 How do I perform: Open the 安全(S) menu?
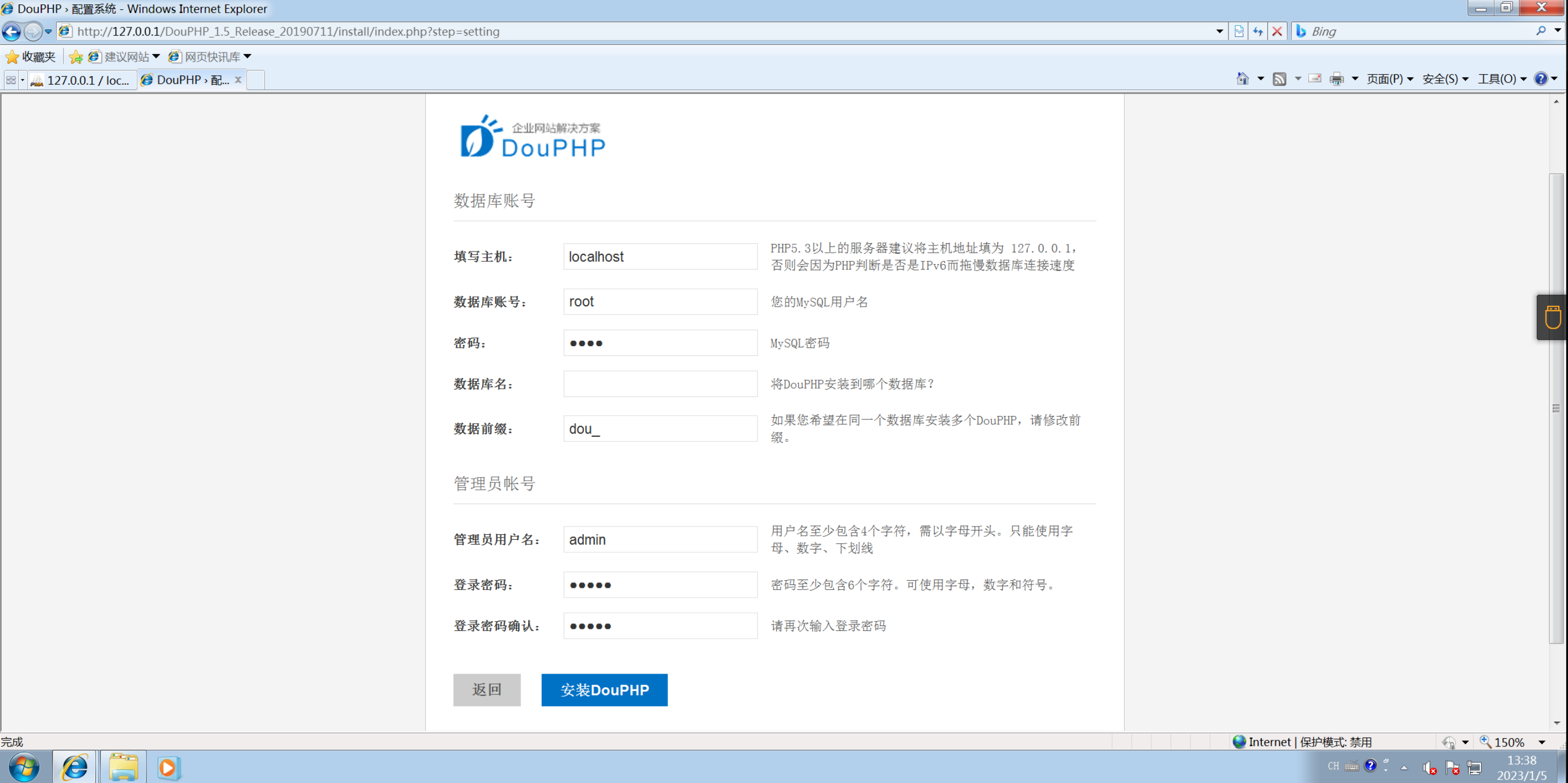(x=1445, y=79)
